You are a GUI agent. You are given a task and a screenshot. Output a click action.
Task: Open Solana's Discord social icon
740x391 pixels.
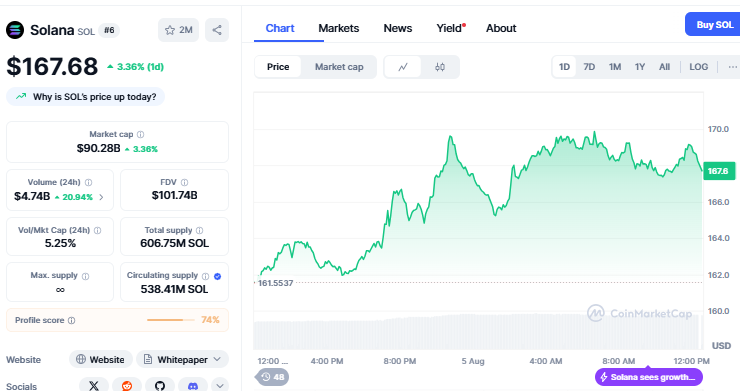(x=193, y=386)
